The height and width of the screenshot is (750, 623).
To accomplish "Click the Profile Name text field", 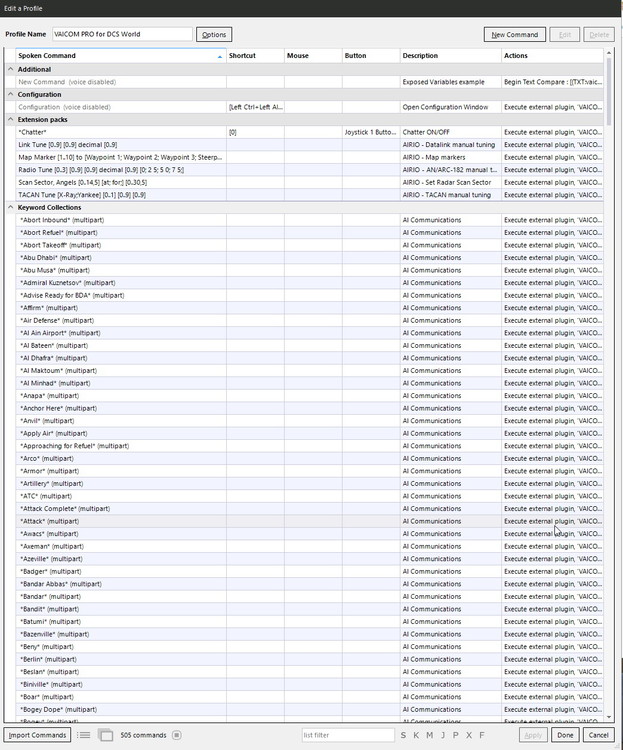I will click(122, 34).
